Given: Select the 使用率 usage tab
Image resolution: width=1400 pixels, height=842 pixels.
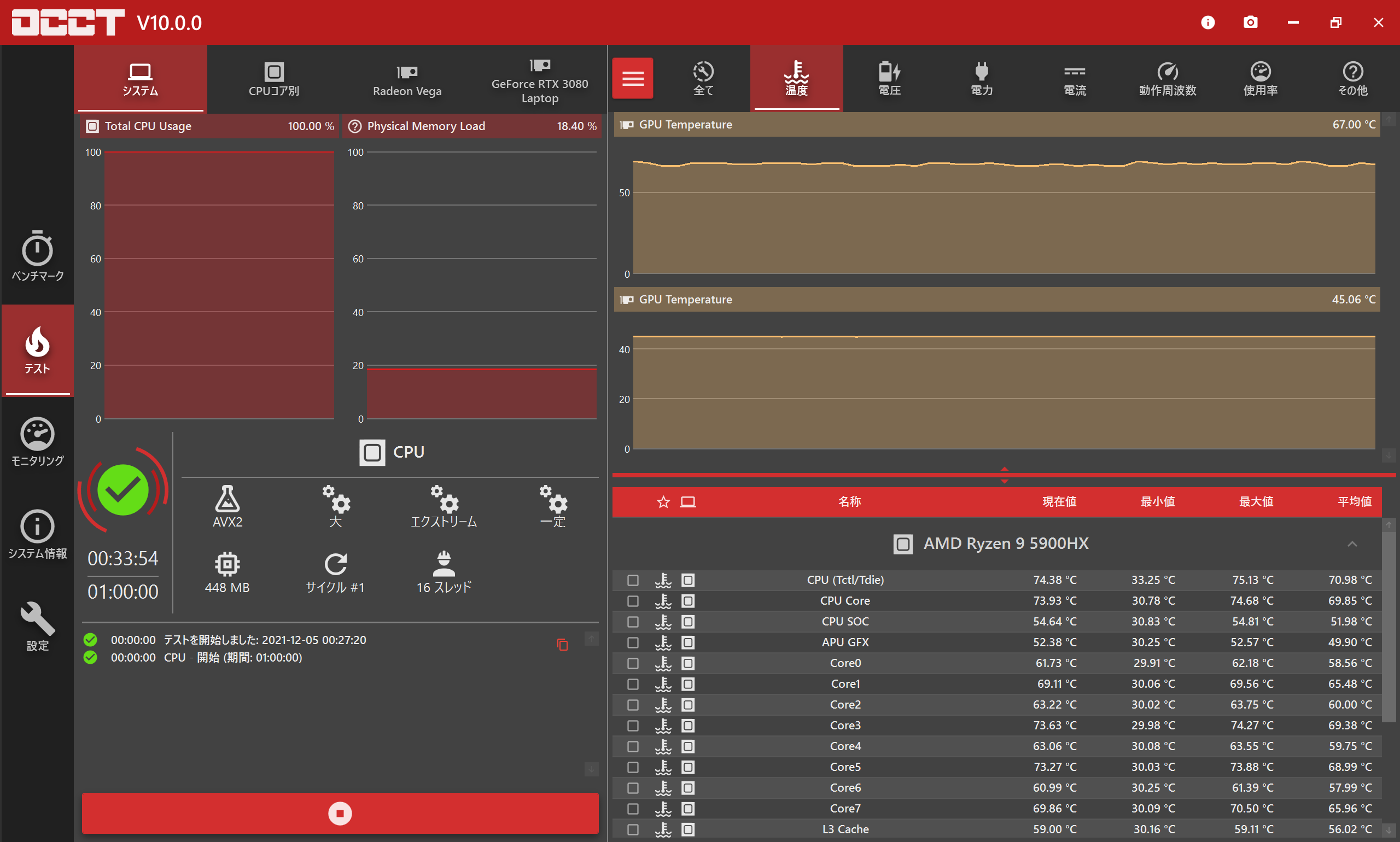Looking at the screenshot, I should (1261, 78).
